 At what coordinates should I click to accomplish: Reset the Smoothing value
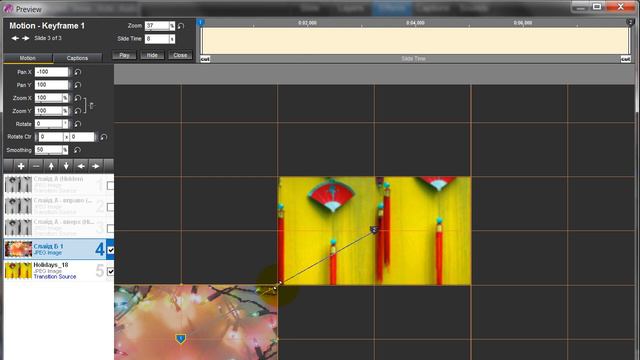(78, 150)
